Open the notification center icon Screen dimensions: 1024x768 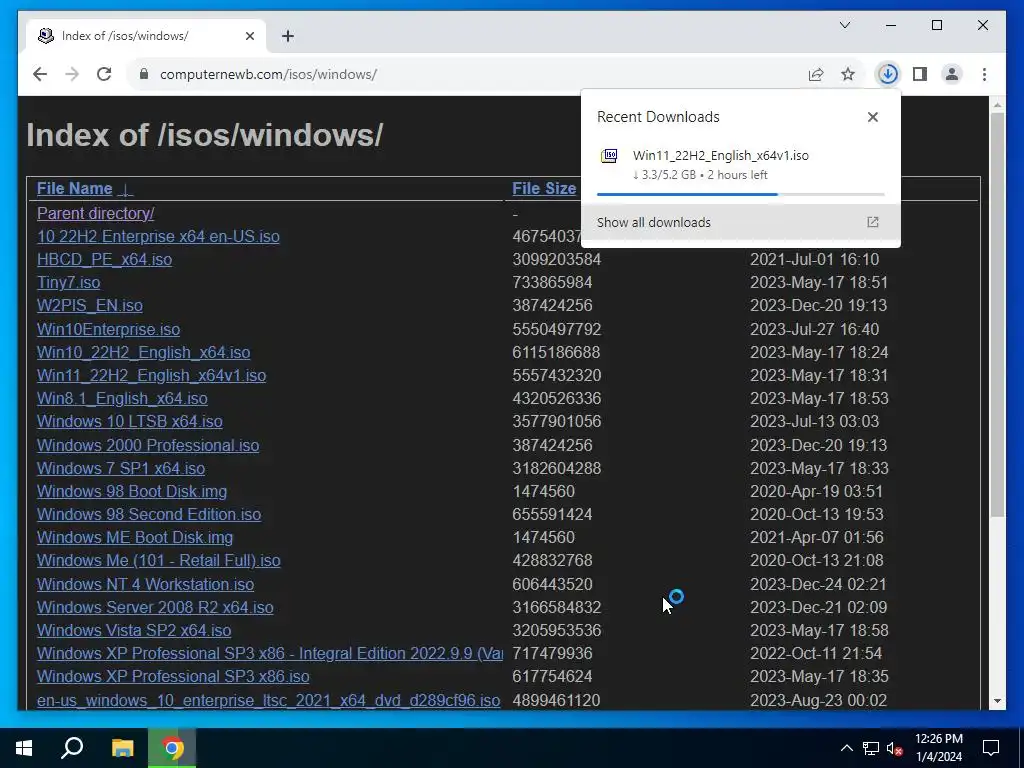pyautogui.click(x=991, y=748)
